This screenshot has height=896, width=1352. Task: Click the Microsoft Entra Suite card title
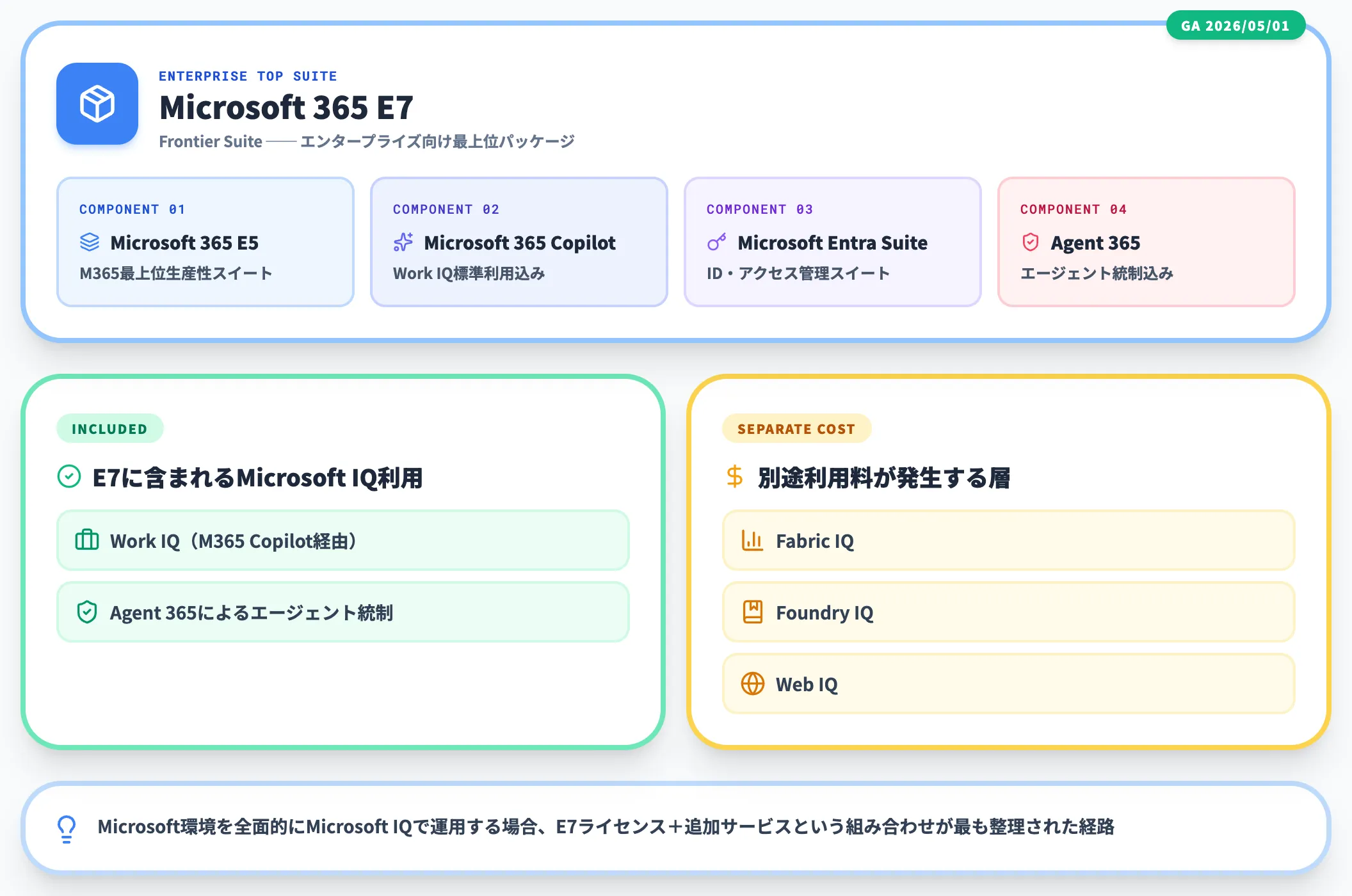pyautogui.click(x=832, y=243)
